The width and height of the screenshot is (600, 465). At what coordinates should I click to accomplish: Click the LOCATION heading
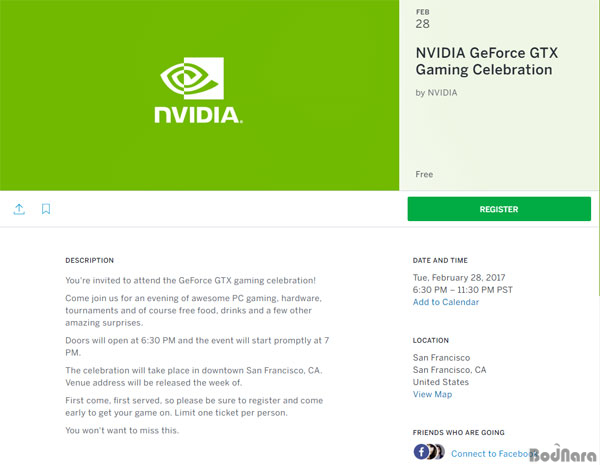coord(430,340)
